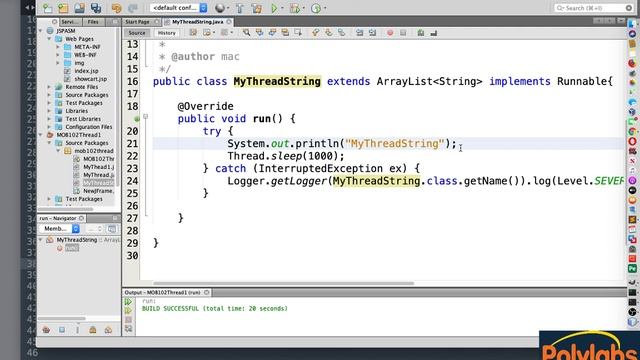
Task: Click the Search field in toolbar
Action: click(593, 8)
